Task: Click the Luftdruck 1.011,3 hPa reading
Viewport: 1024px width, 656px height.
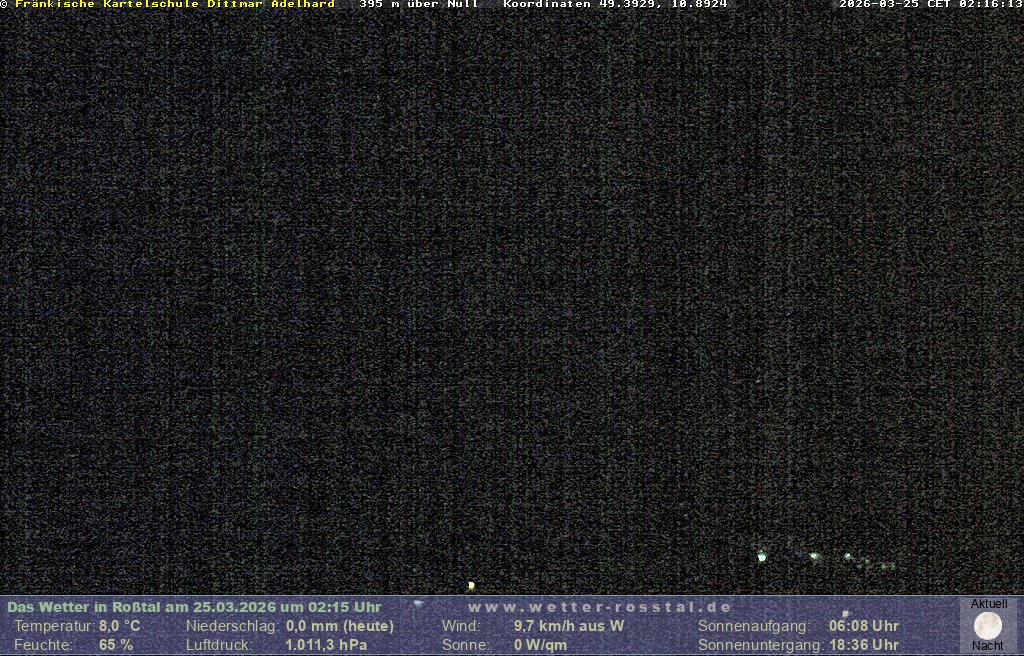Action: 325,645
